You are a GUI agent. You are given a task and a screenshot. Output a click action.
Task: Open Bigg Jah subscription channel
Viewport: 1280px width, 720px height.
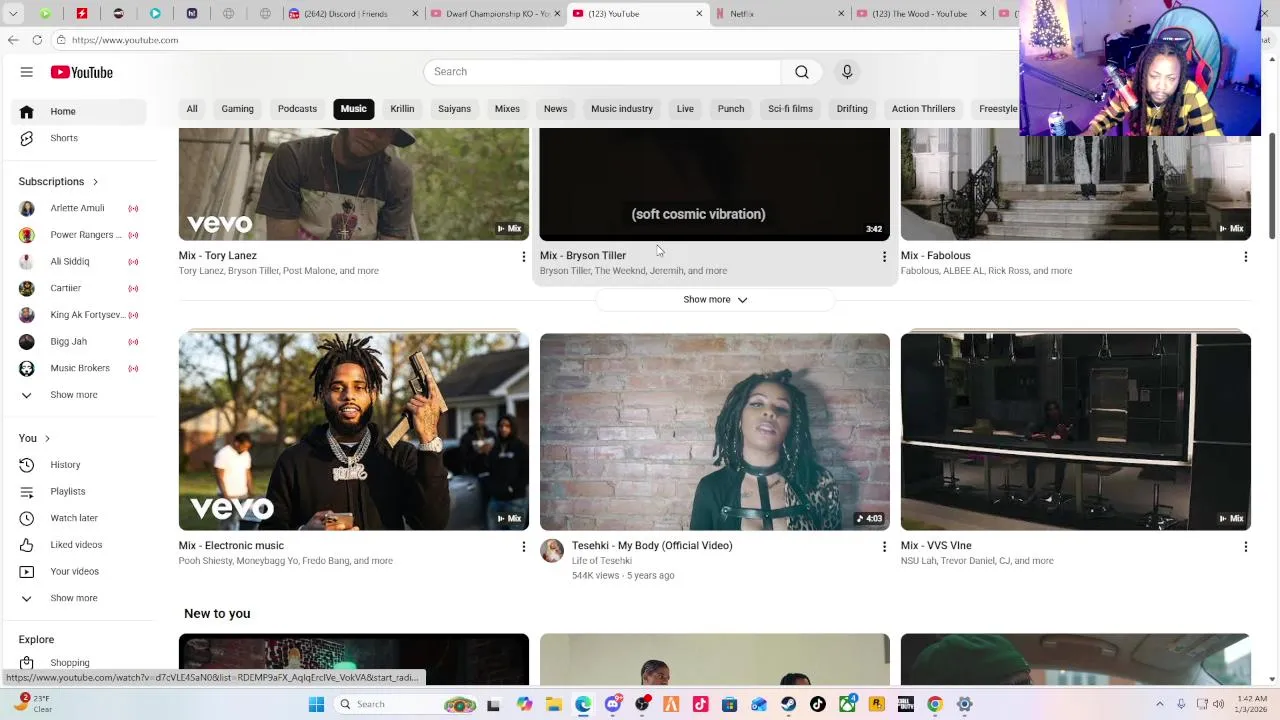click(x=80, y=342)
